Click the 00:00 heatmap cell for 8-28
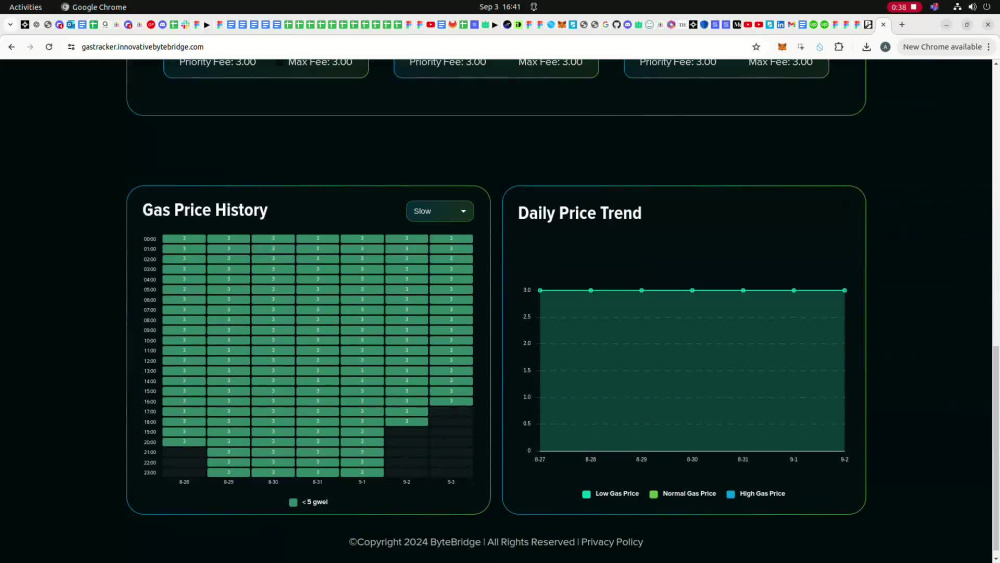This screenshot has width=1000, height=563. [x=184, y=238]
